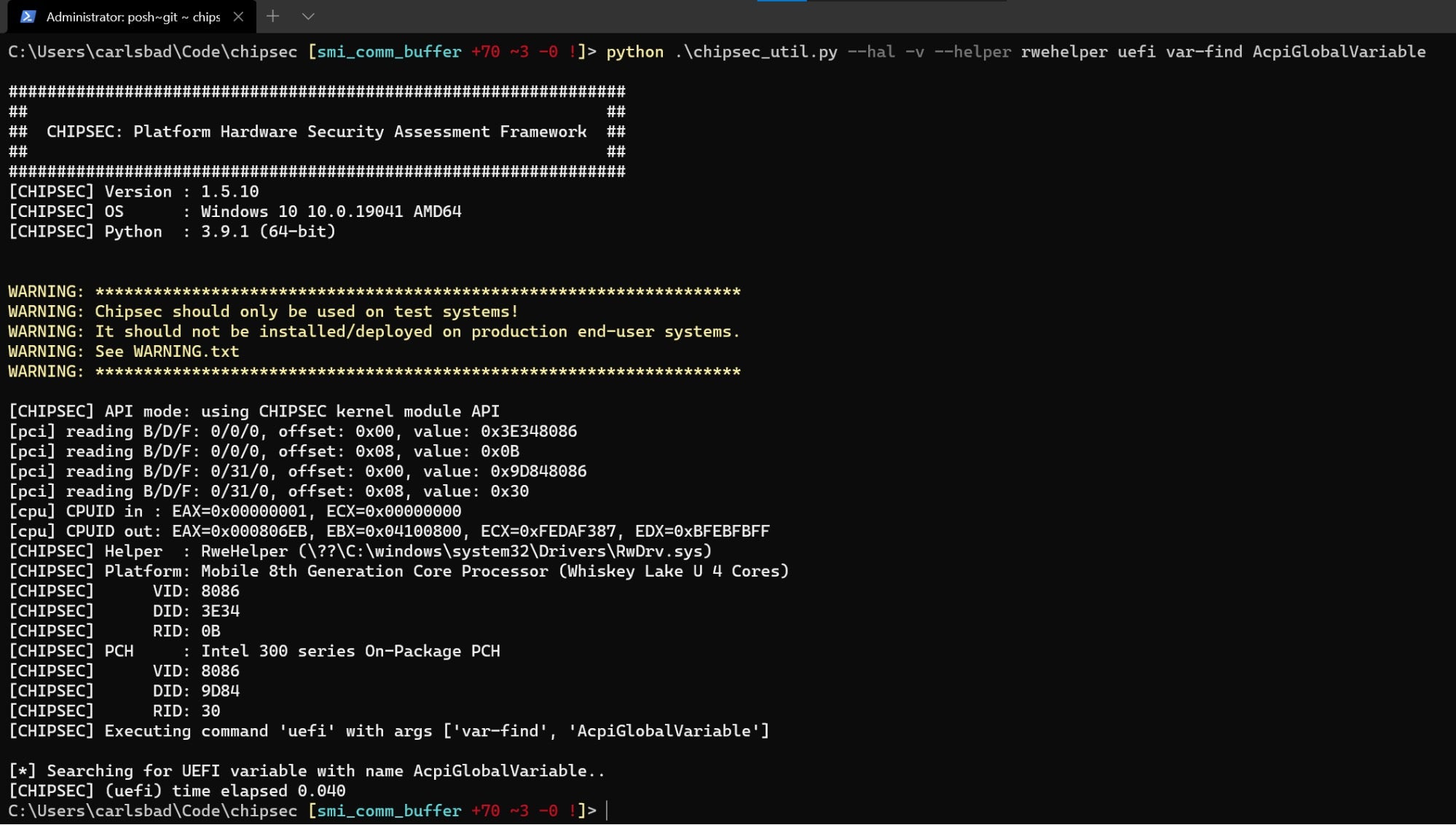
Task: Expand the new tab profile dropdown chevron
Action: (308, 16)
